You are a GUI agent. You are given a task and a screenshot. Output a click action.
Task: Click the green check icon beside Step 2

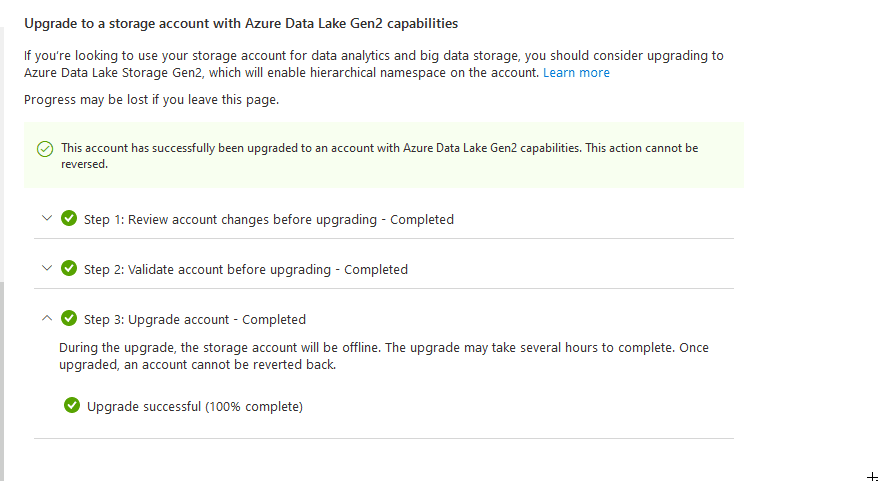pos(69,268)
